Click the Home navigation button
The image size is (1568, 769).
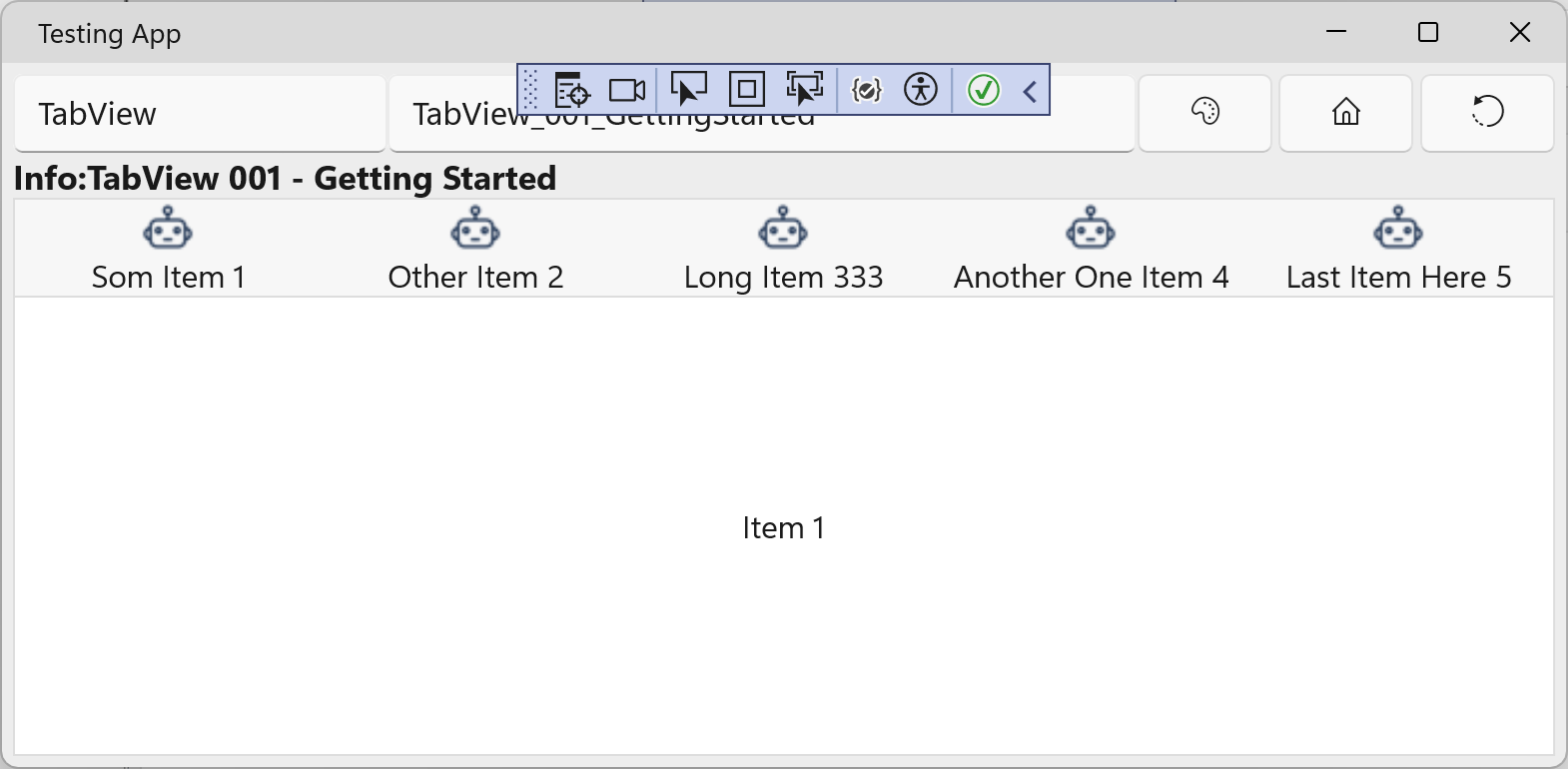(x=1345, y=113)
